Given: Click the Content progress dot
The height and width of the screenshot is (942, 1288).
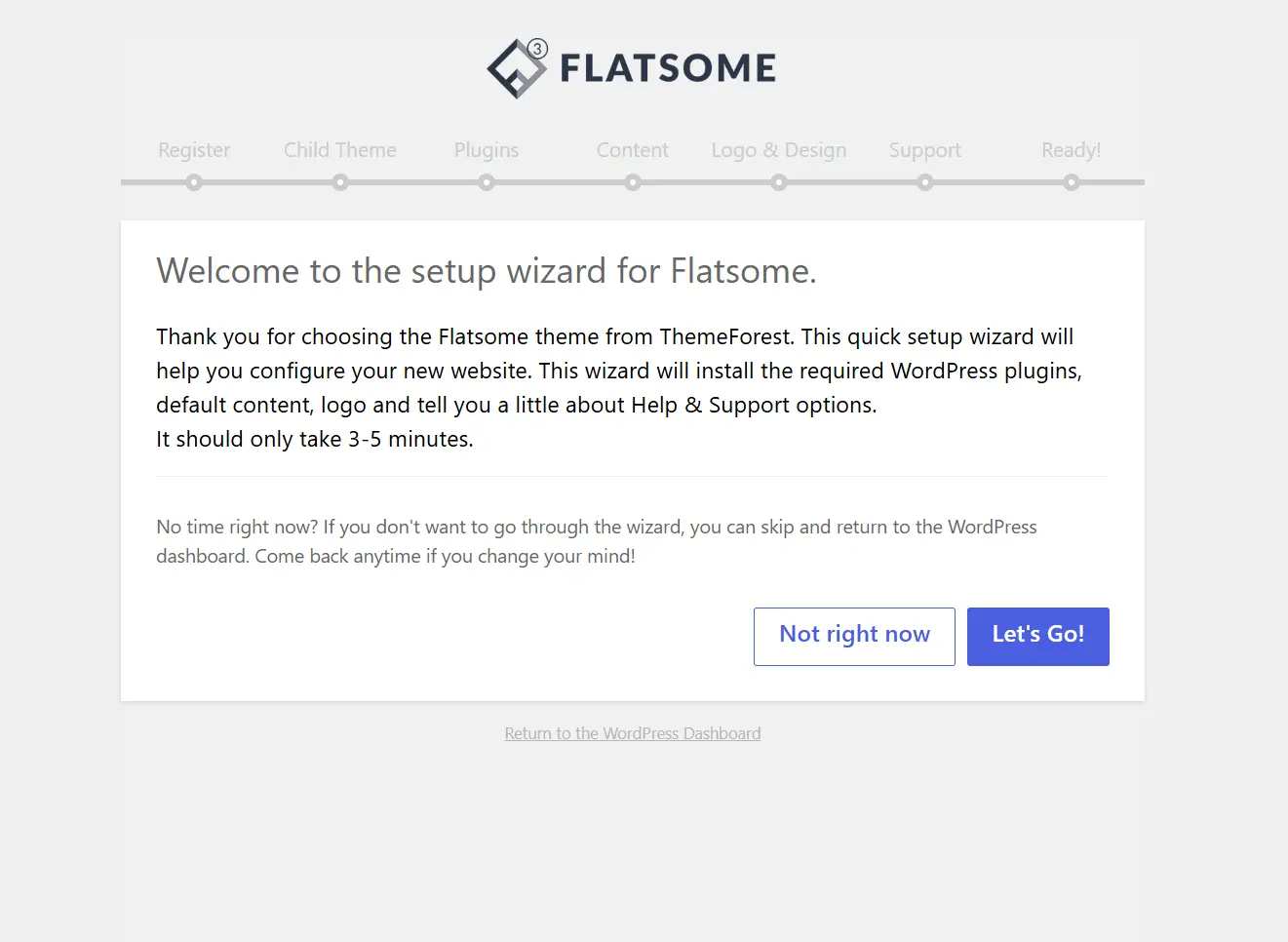Looking at the screenshot, I should pyautogui.click(x=633, y=182).
